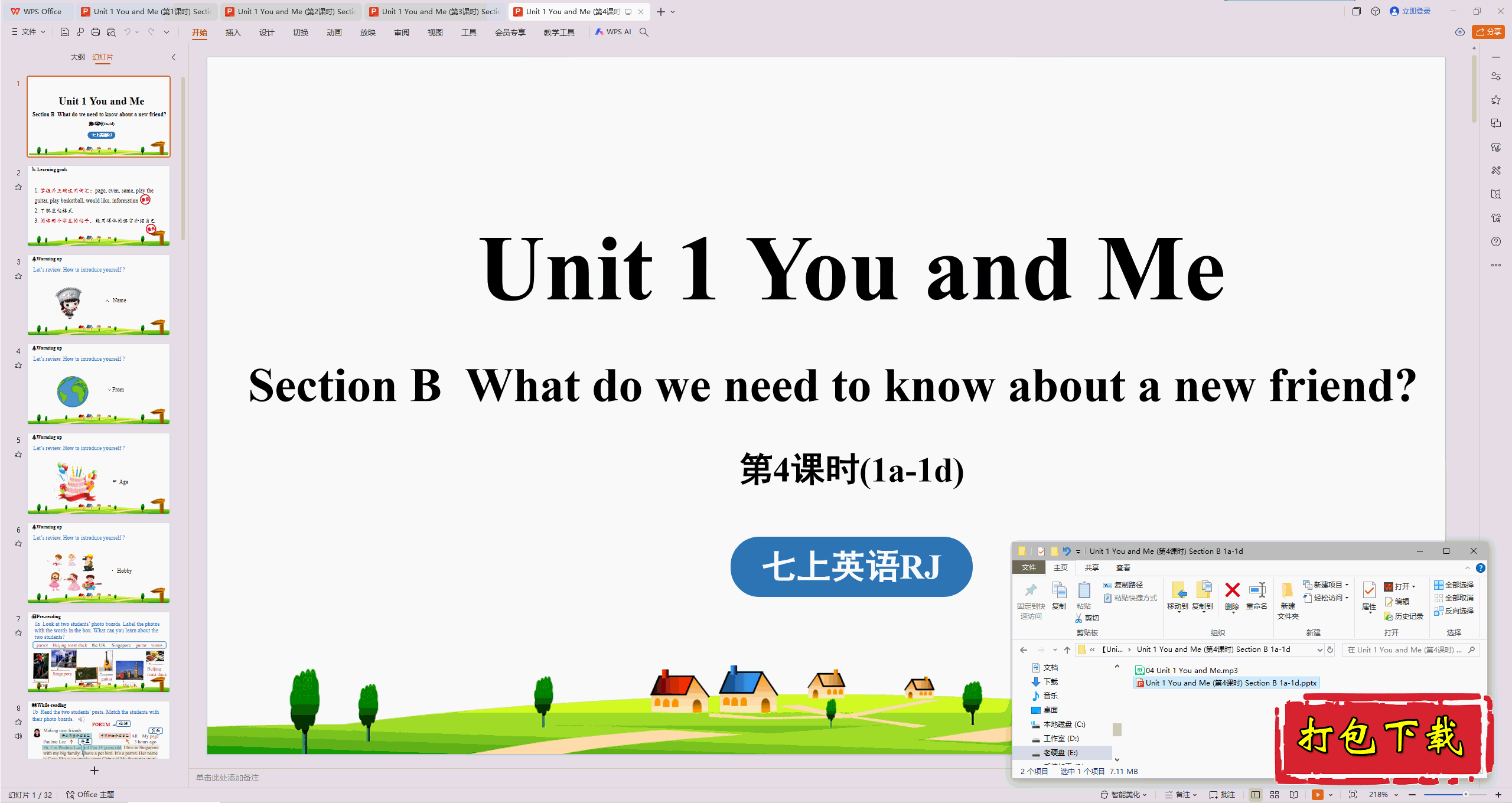Open 备注 dropdown in status bar
The image size is (1512, 803).
coord(1181,795)
